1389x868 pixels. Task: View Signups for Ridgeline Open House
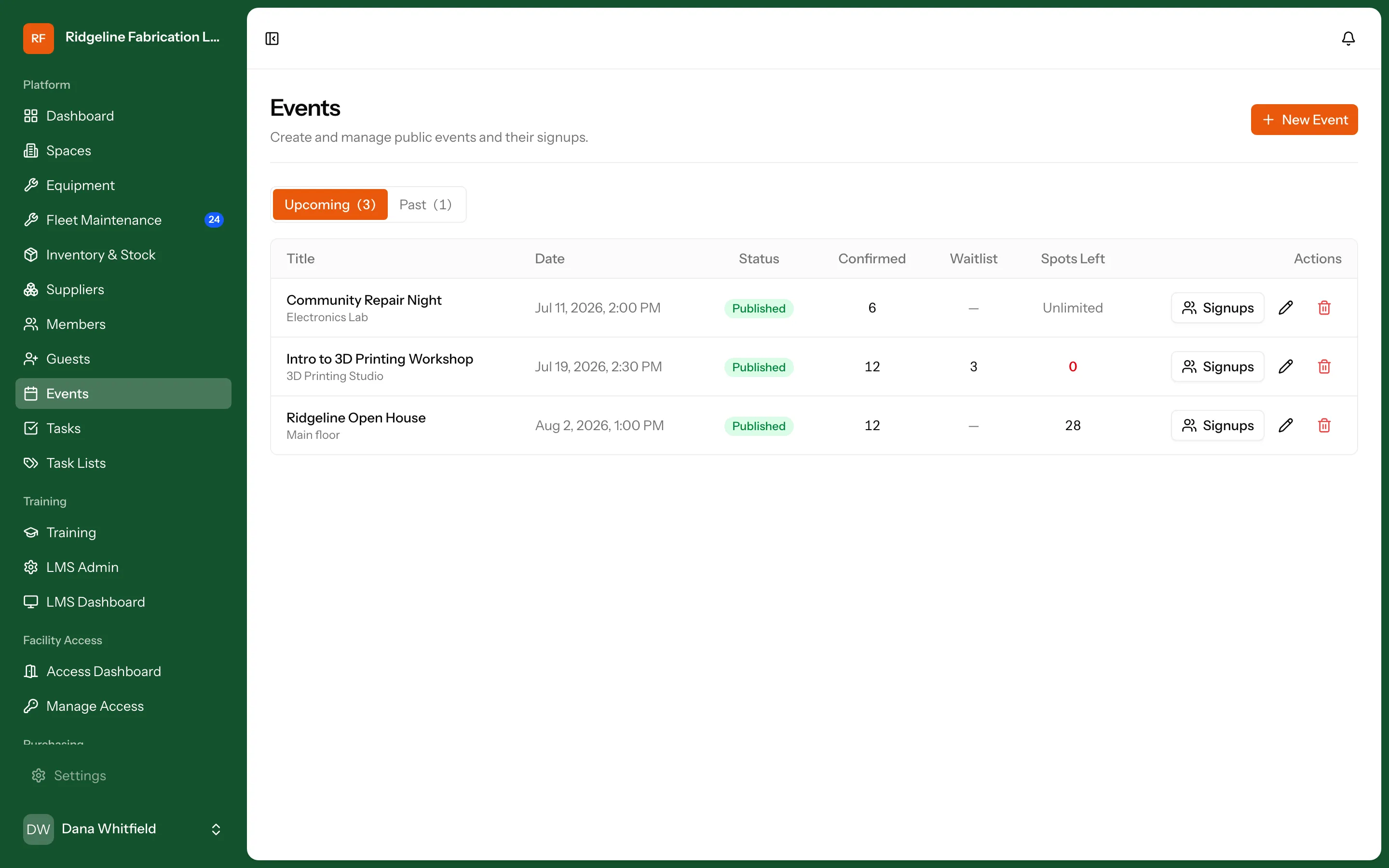tap(1217, 425)
